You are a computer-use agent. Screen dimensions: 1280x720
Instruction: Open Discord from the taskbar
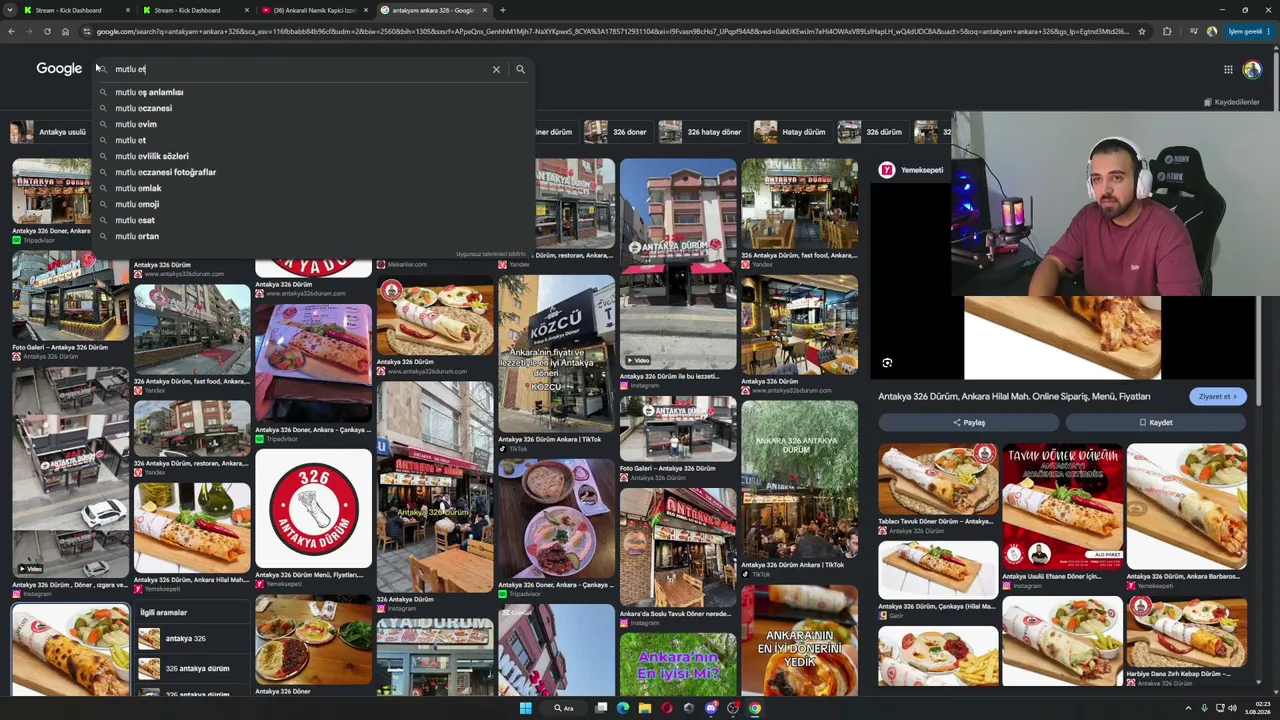(x=711, y=708)
